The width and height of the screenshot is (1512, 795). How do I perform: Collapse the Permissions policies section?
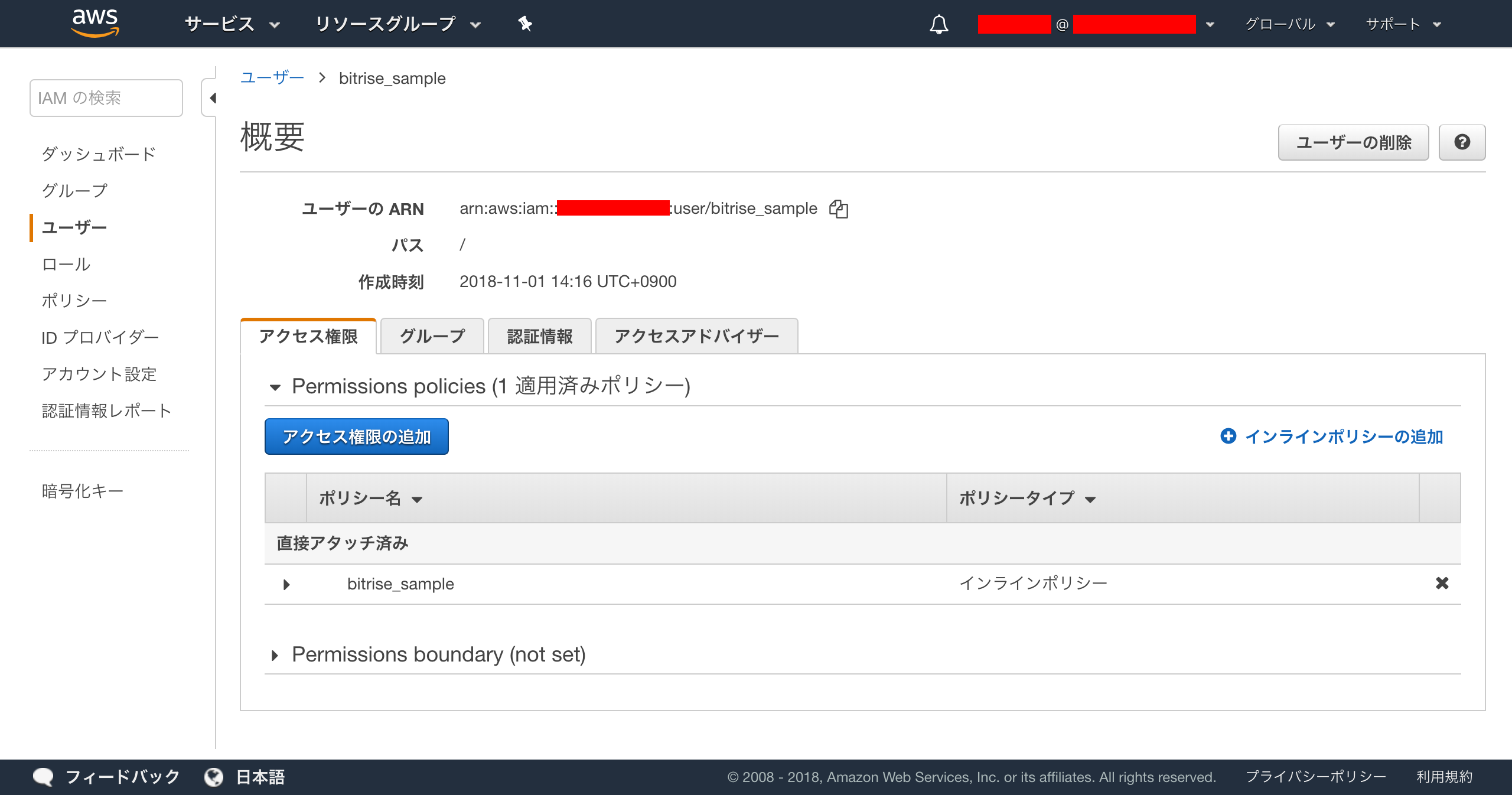tap(275, 387)
